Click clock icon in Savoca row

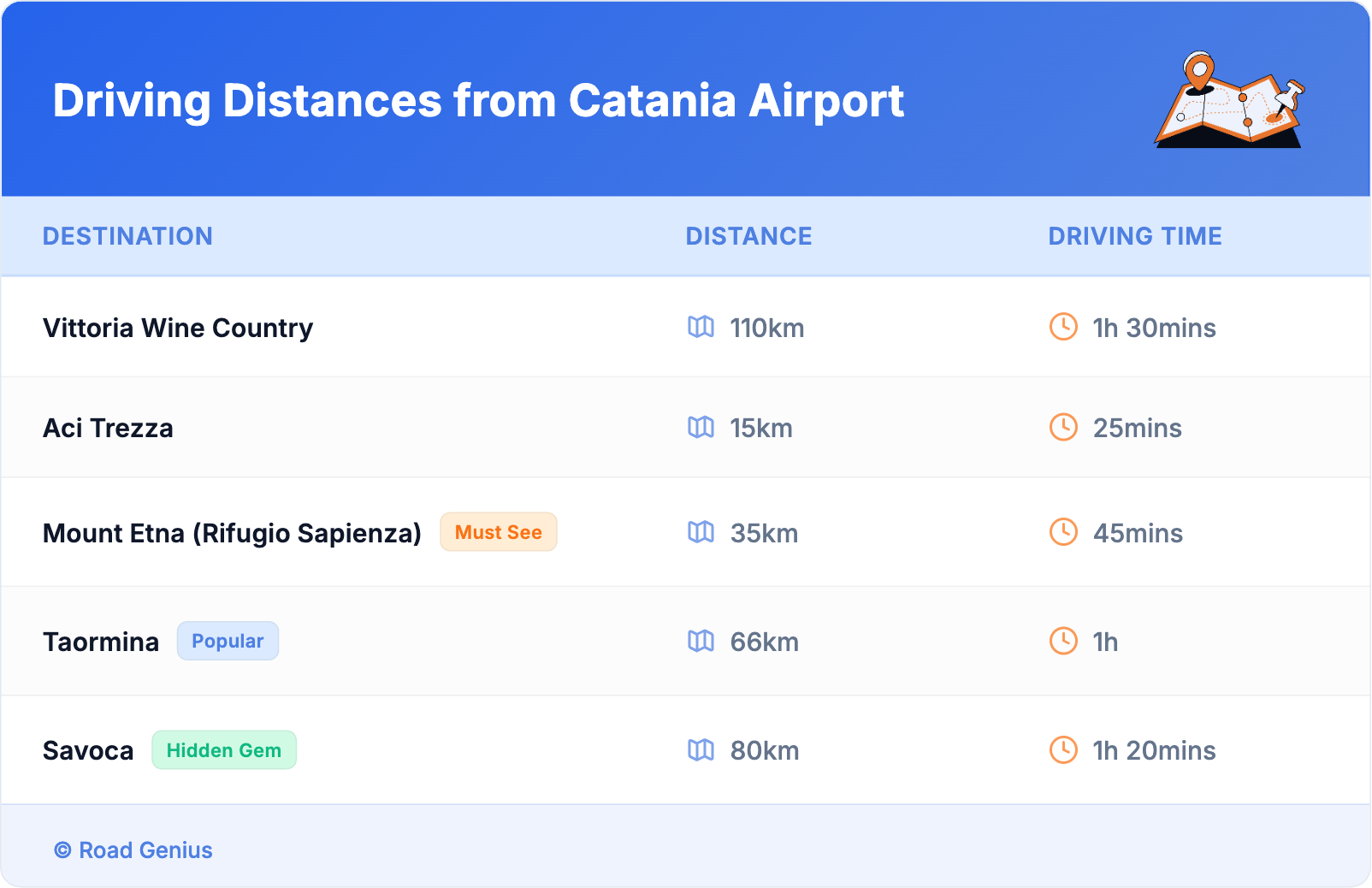1063,750
